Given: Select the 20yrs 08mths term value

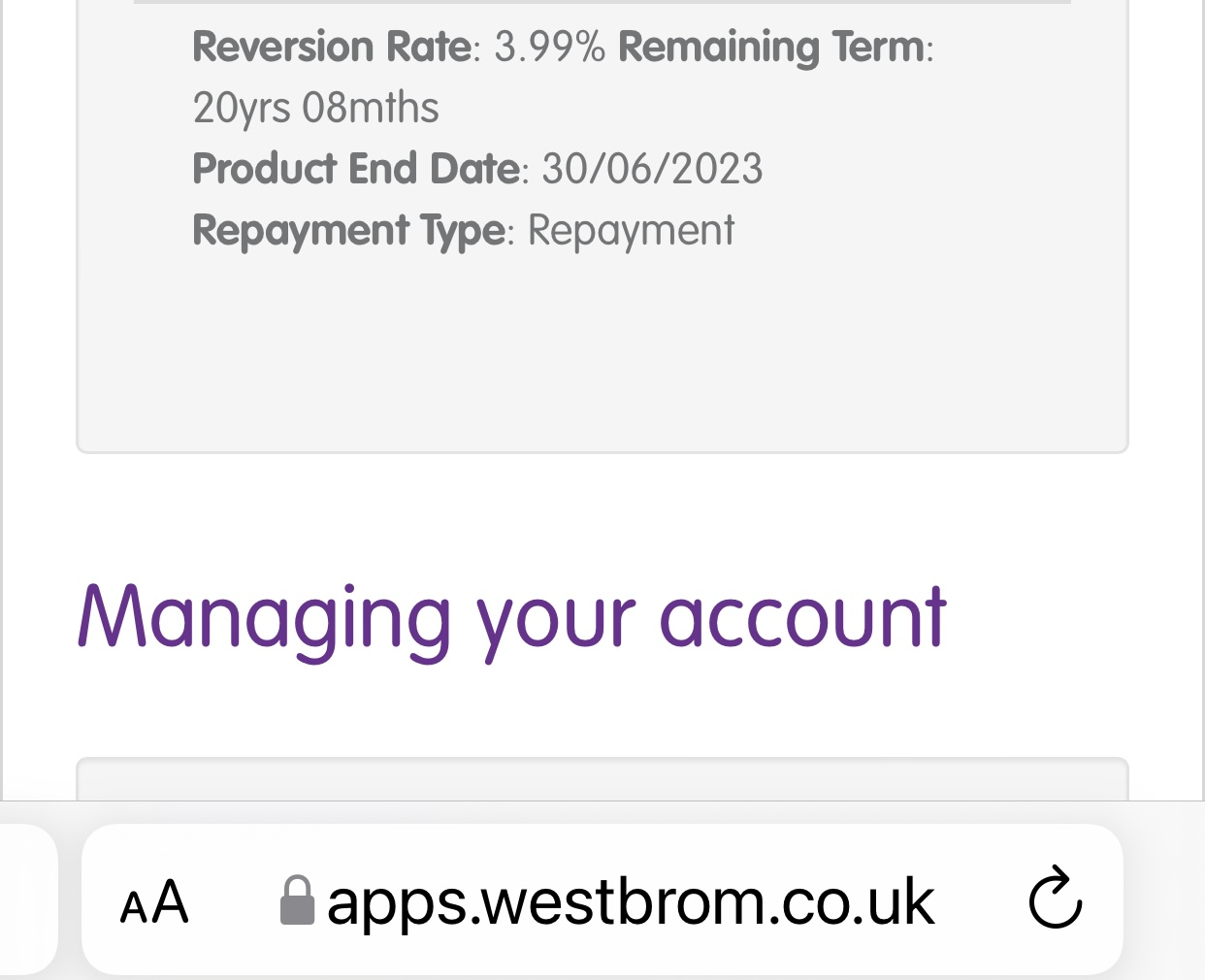Looking at the screenshot, I should tap(316, 108).
